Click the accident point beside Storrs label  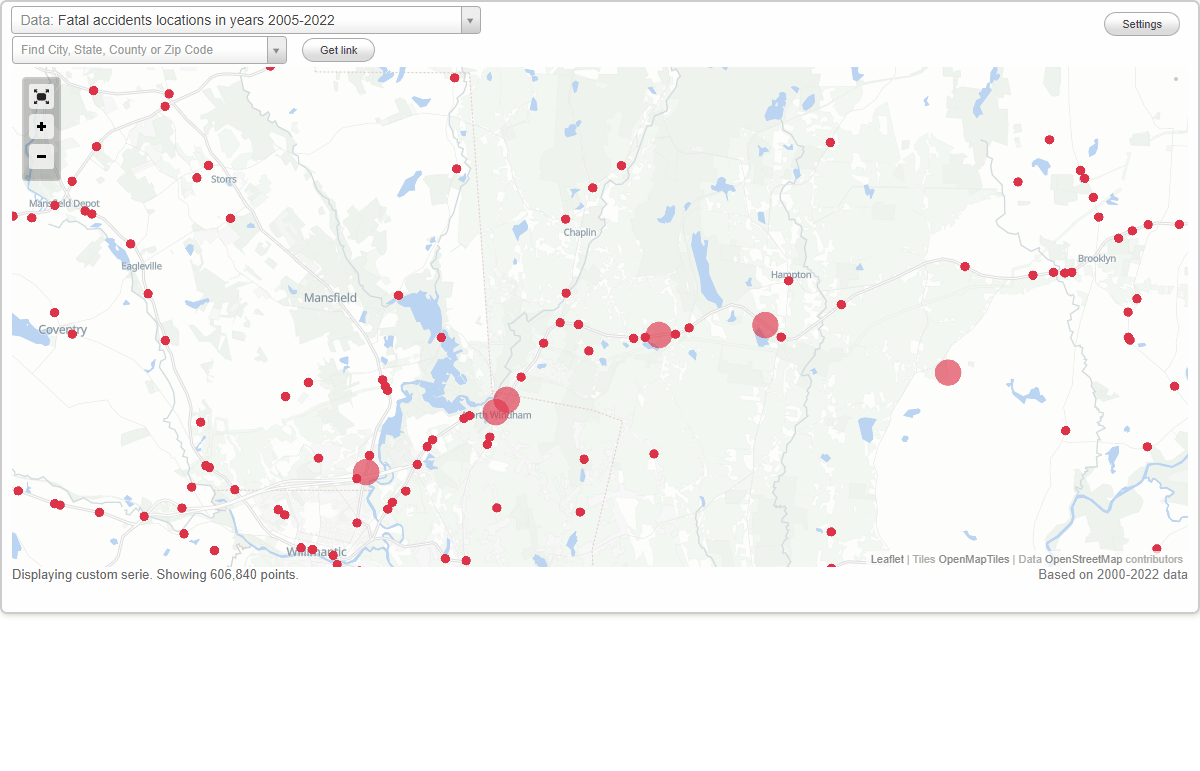click(197, 178)
